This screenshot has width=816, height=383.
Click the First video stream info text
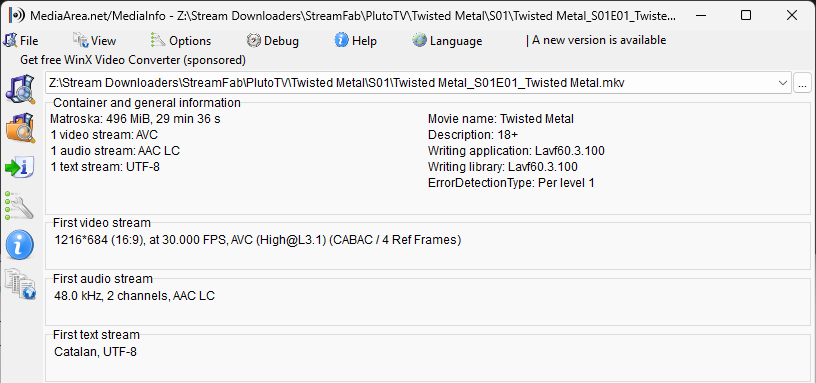coord(258,240)
